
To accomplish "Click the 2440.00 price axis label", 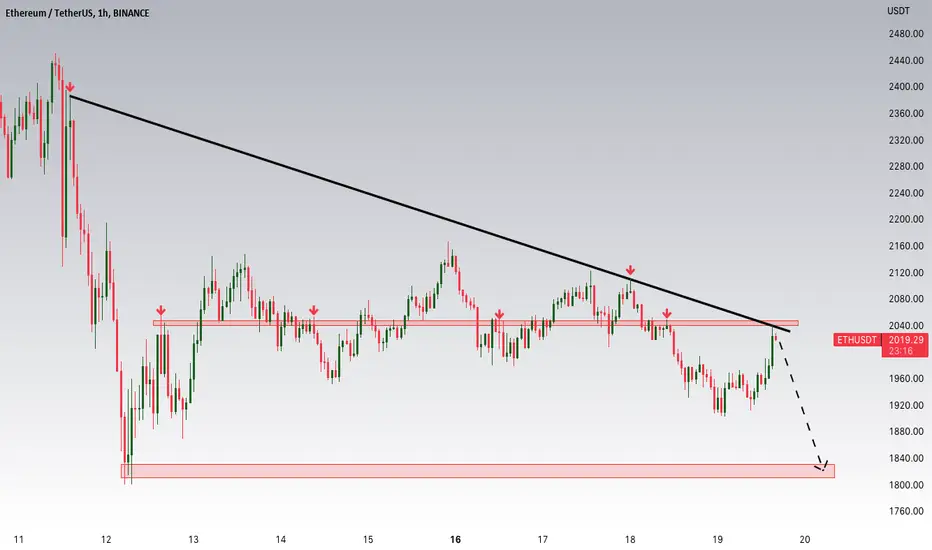I will [906, 60].
